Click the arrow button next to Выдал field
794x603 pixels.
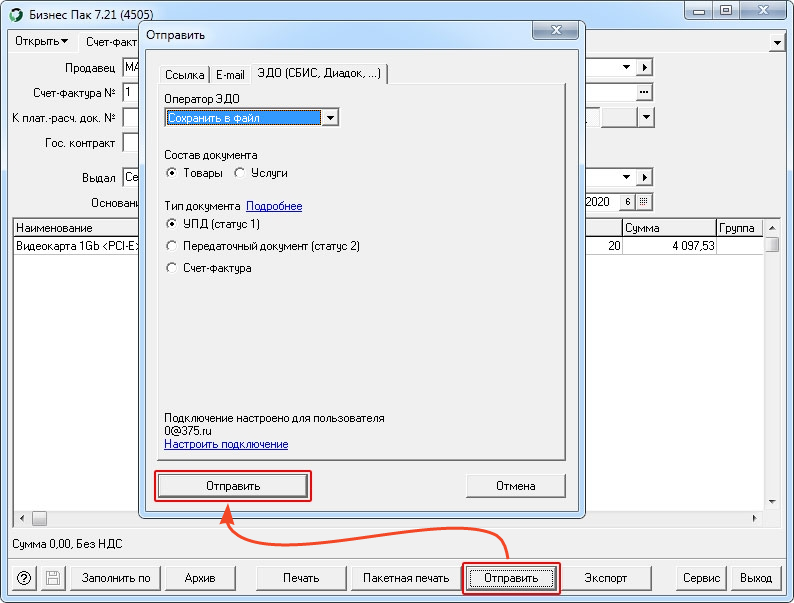click(x=644, y=177)
